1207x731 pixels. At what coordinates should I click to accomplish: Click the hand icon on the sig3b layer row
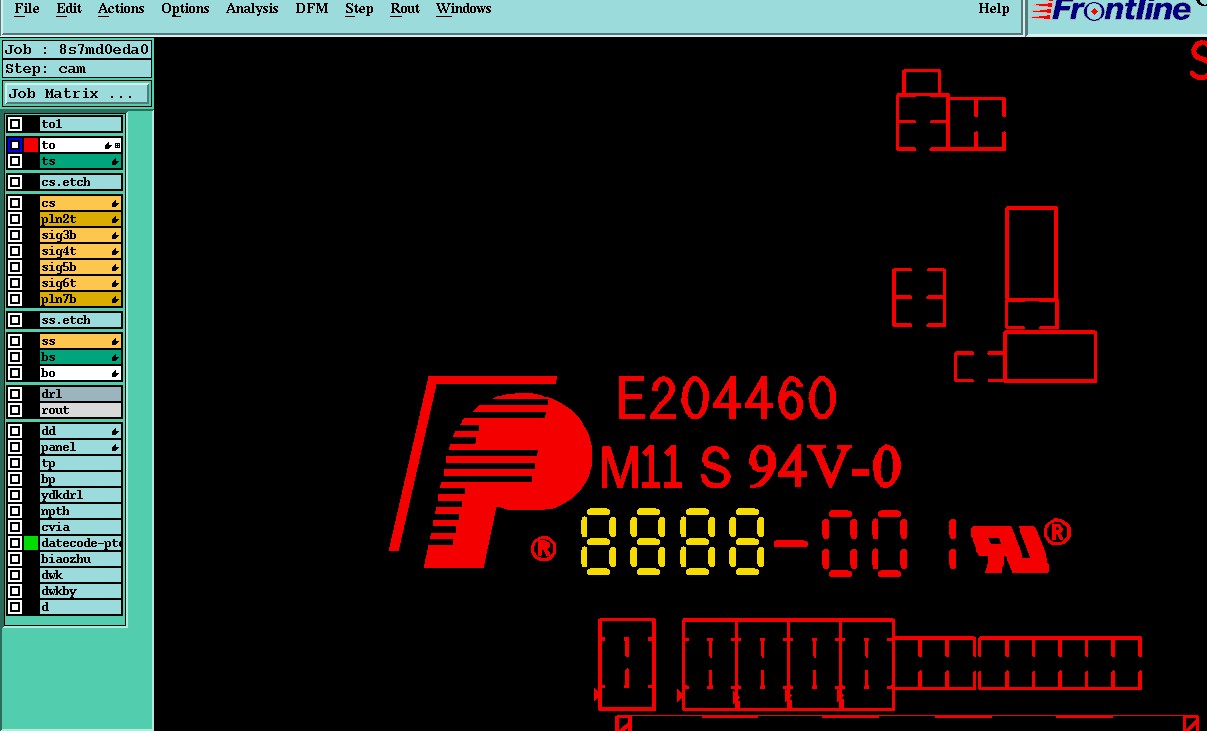point(115,236)
